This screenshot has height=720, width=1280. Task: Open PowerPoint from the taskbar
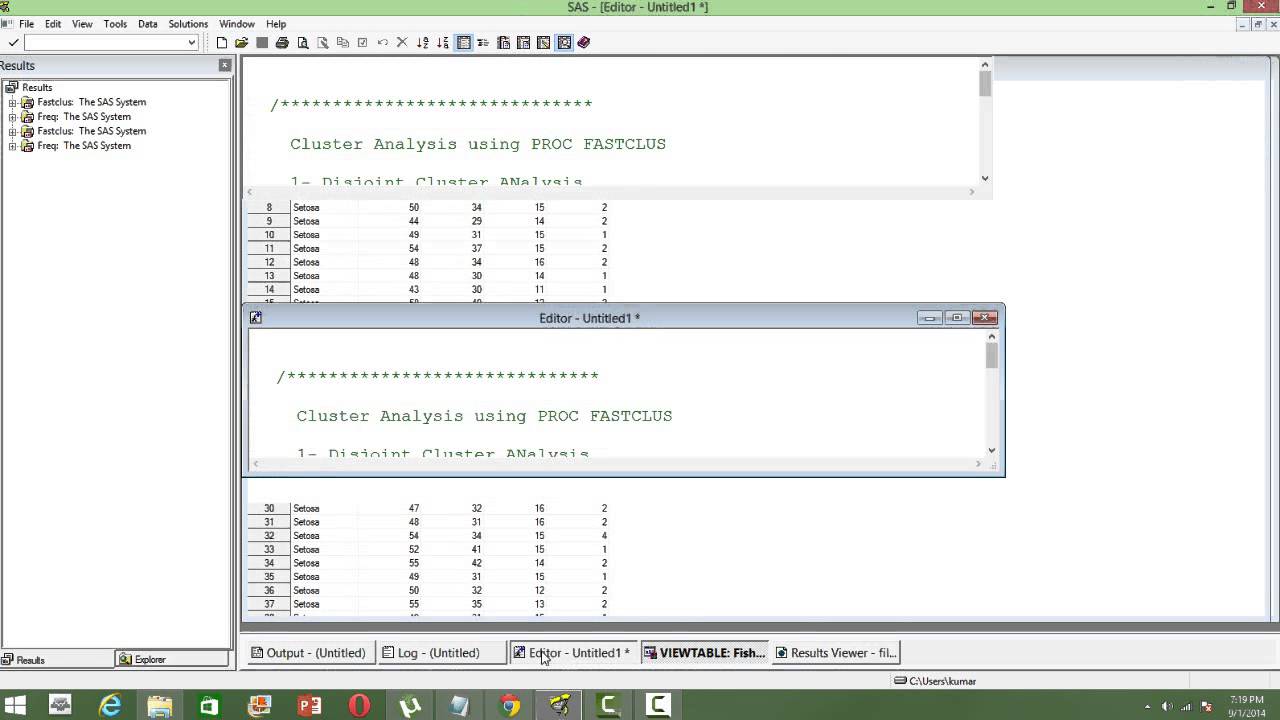coord(310,705)
